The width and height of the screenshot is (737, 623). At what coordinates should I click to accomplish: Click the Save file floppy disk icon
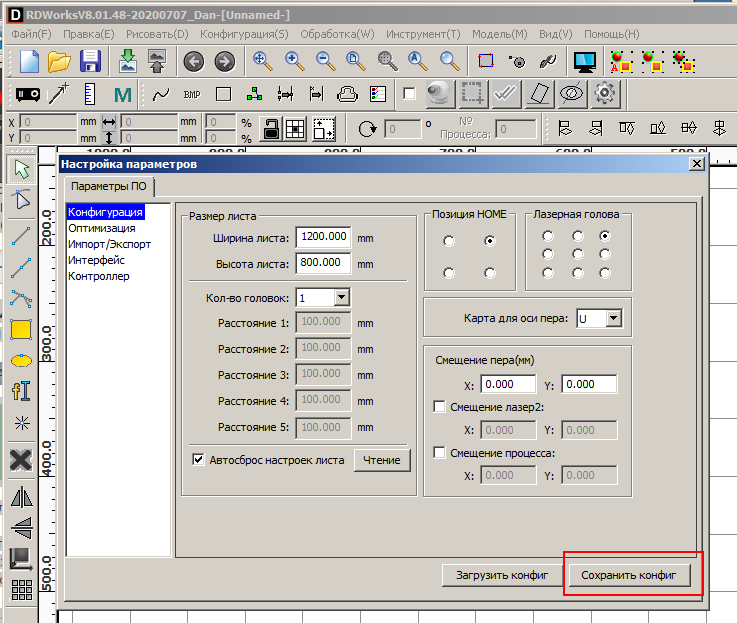tap(90, 61)
